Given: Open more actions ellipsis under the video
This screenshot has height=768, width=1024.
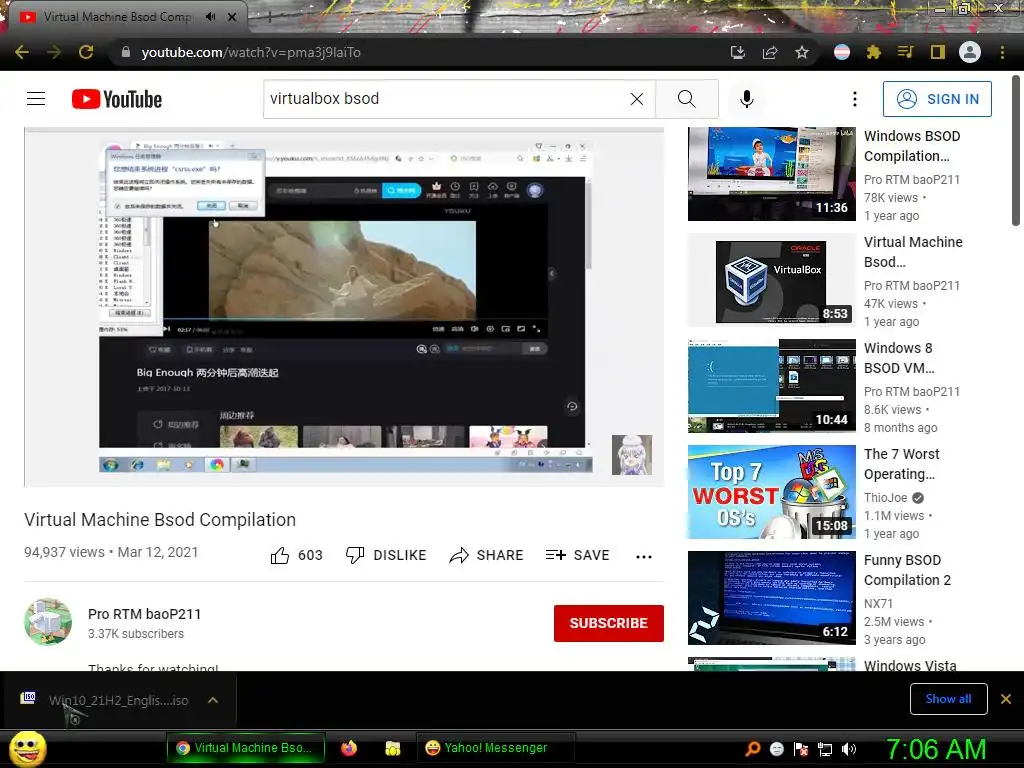Looking at the screenshot, I should point(644,556).
